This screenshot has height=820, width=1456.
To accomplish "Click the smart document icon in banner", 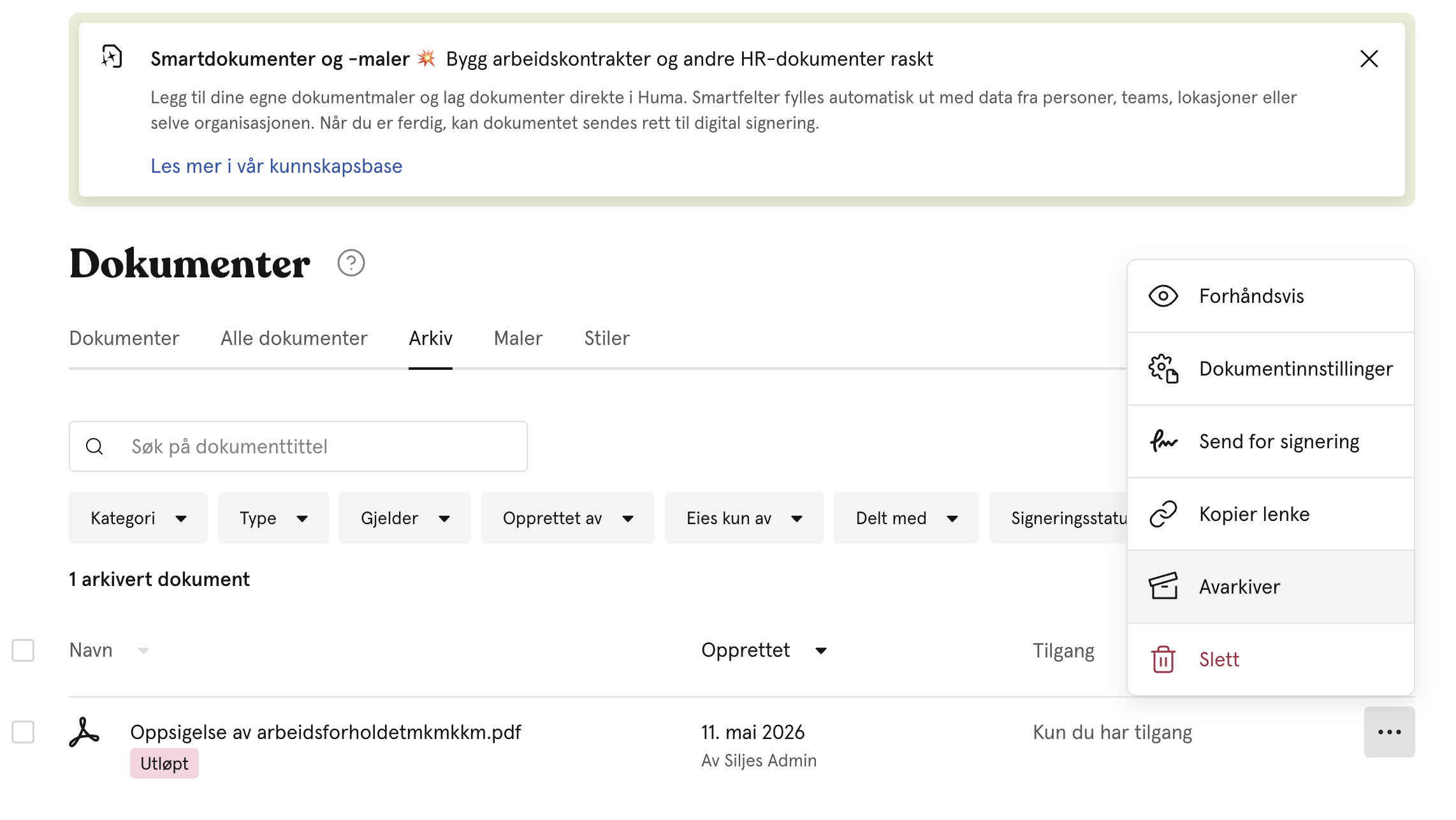I will click(x=112, y=57).
